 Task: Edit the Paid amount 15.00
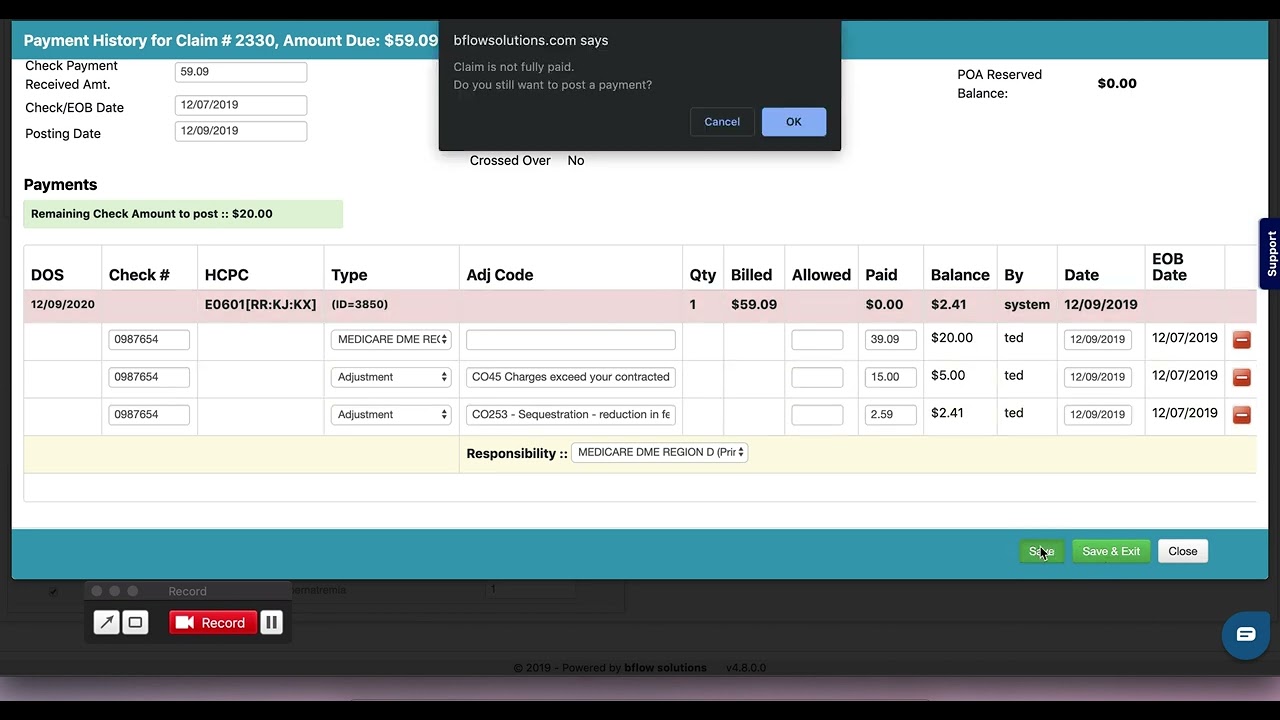[890, 377]
